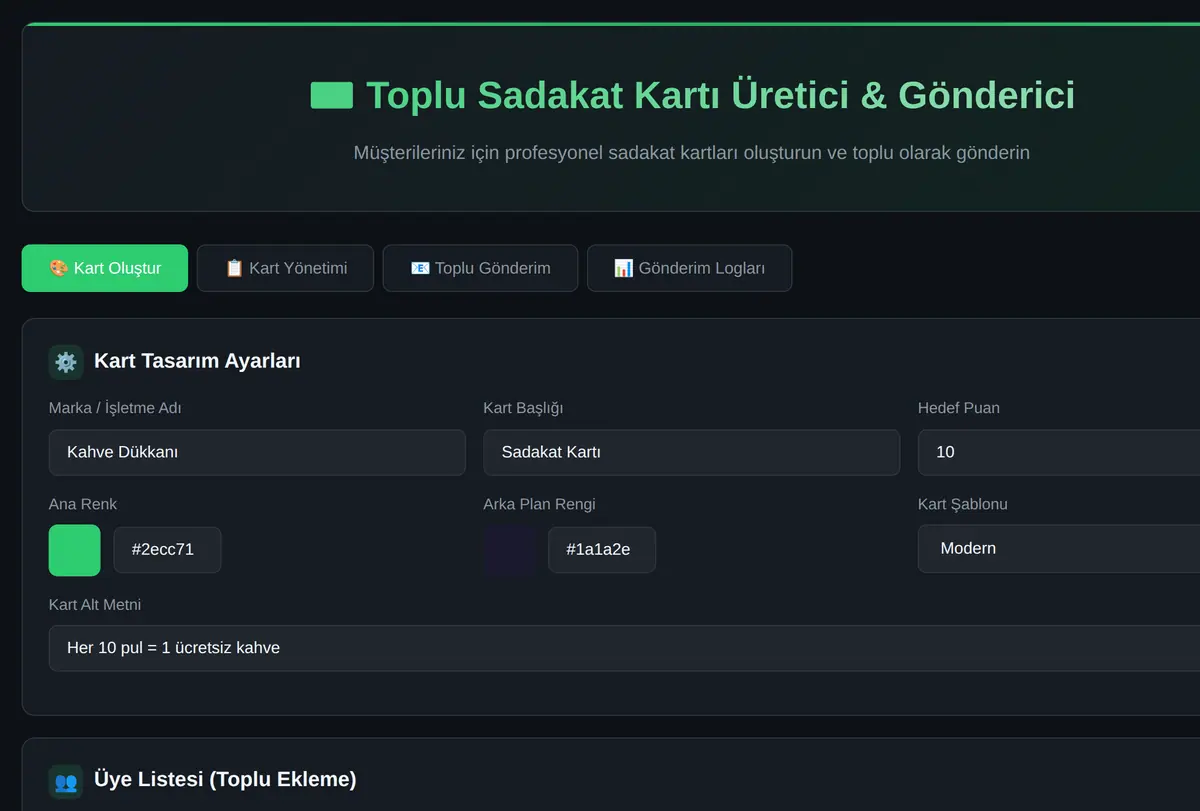Edit the #2ecc71 hex color field

click(167, 550)
